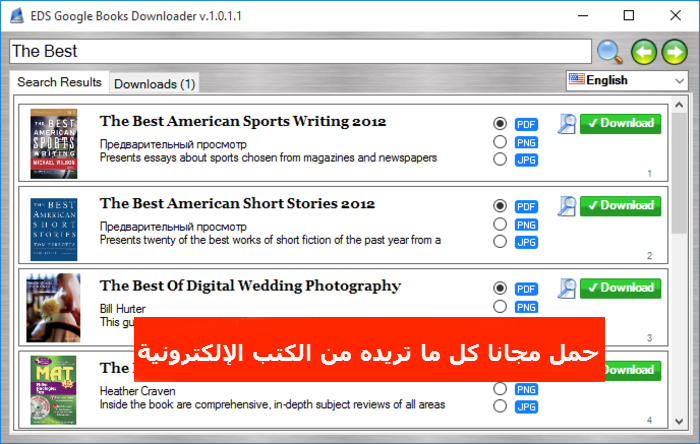
Task: Click PNG badge for Sports Writing 2012
Action: [526, 142]
